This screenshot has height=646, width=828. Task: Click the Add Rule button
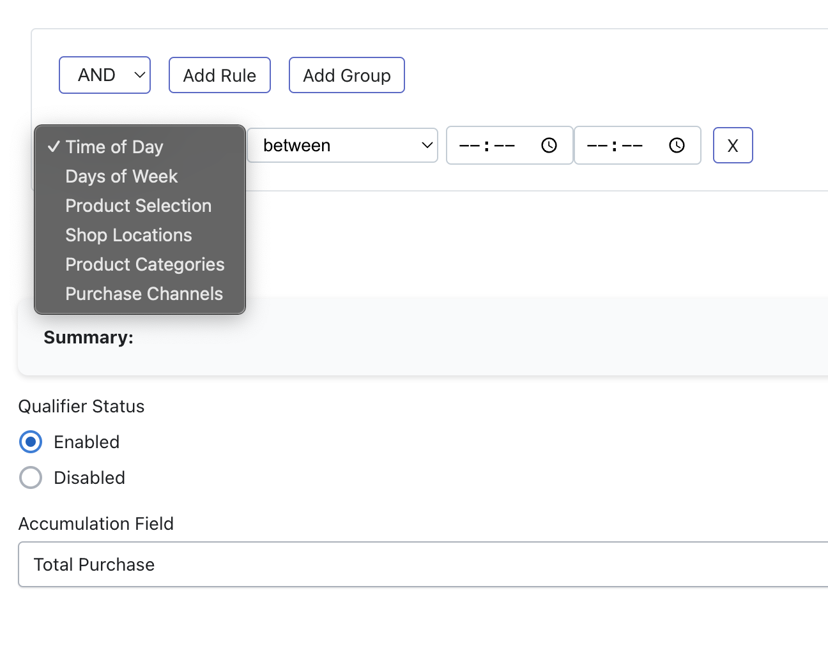(x=220, y=75)
